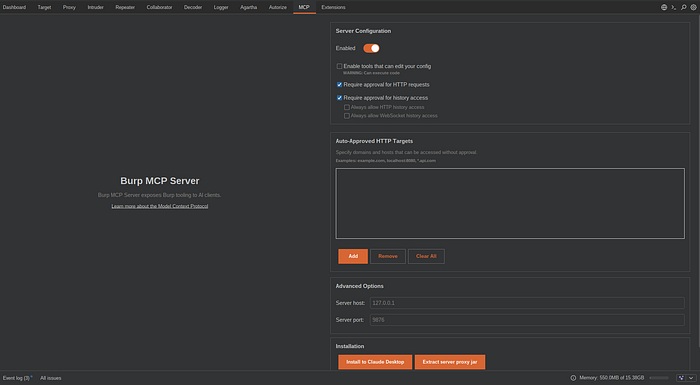The image size is (700, 385).
Task: Select the Intruder tab
Action: point(96,7)
